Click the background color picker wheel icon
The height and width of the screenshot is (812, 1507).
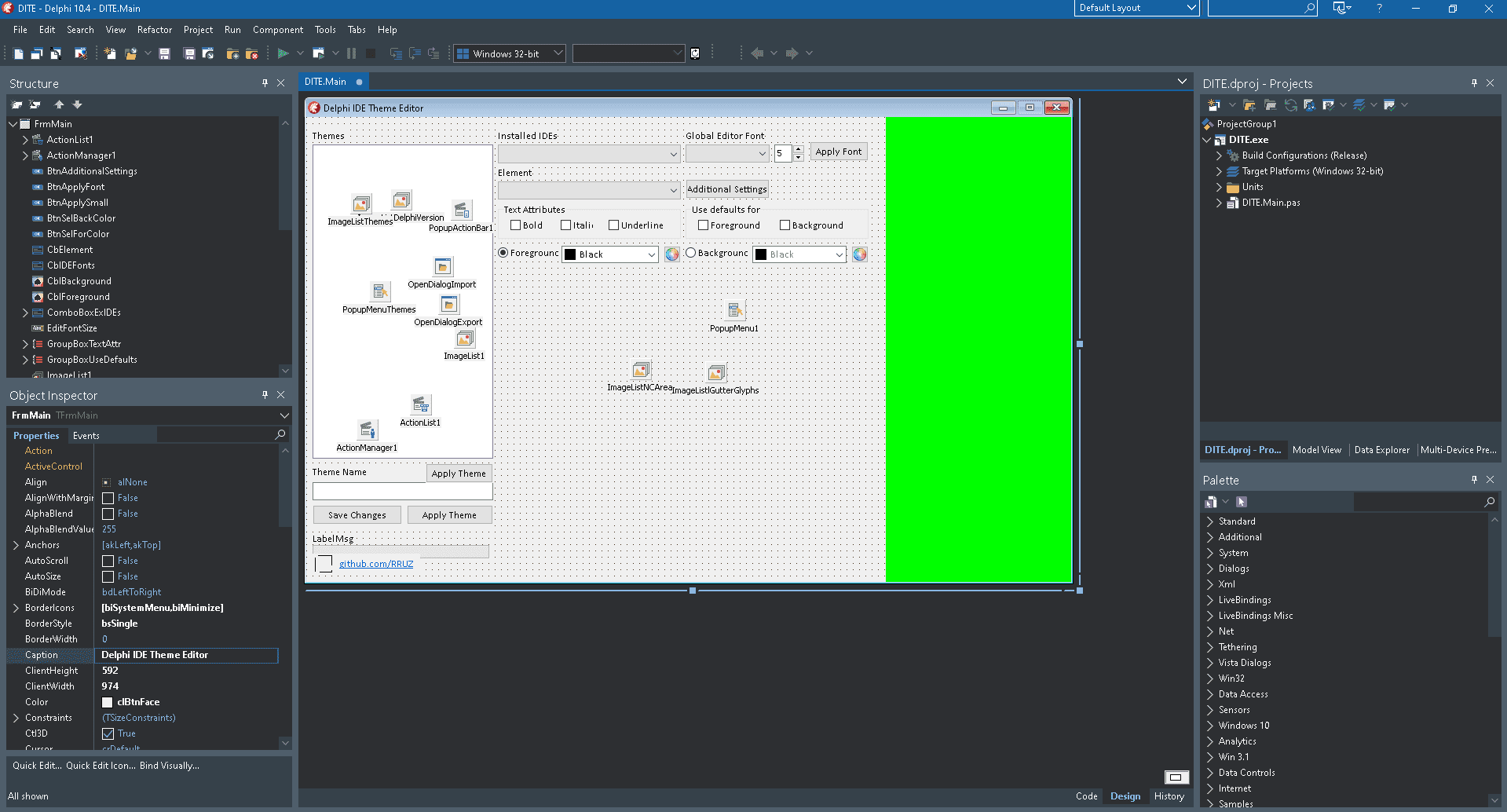point(860,254)
